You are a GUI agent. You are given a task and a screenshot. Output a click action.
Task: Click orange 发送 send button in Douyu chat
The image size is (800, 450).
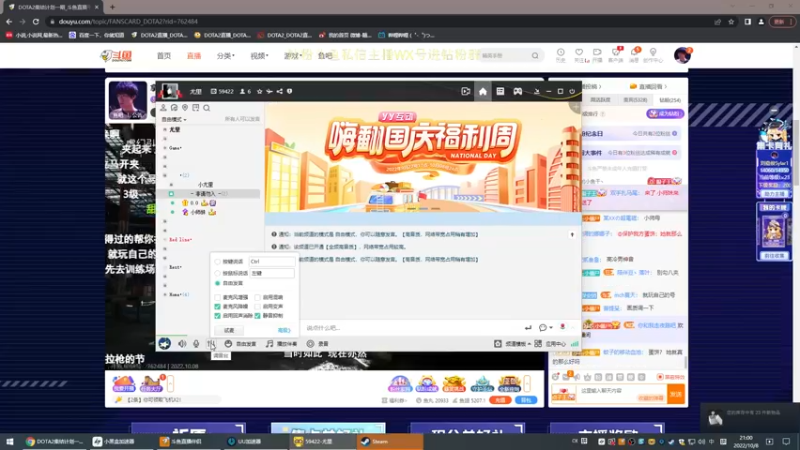[x=676, y=394]
